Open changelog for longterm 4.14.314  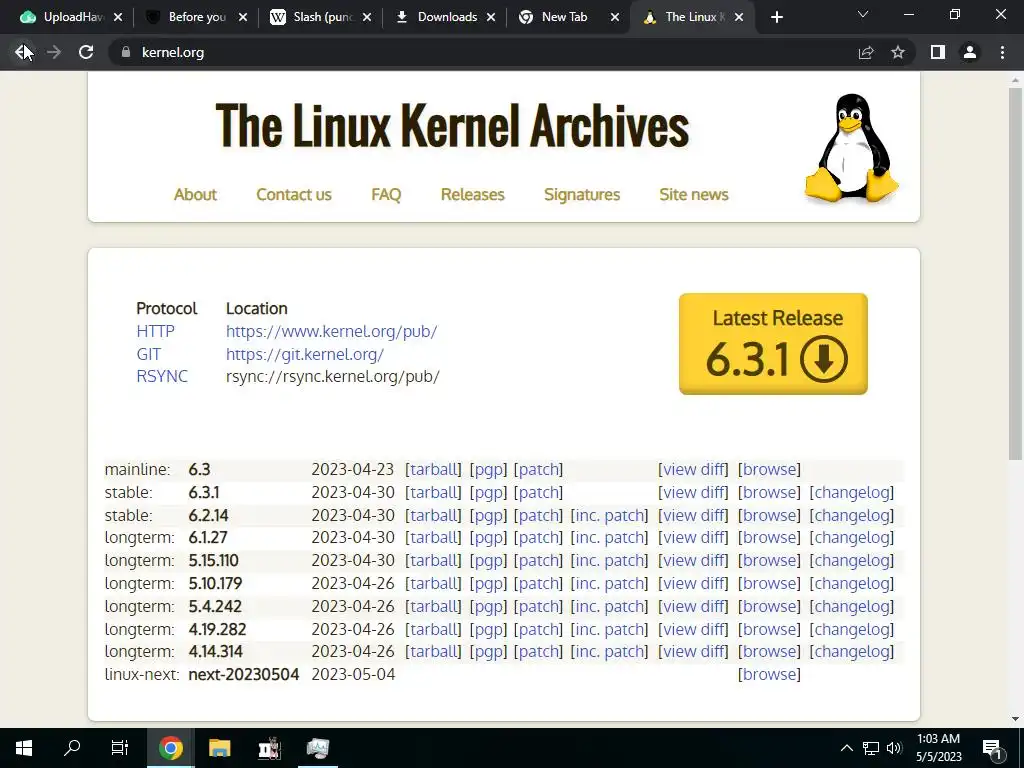coord(852,651)
